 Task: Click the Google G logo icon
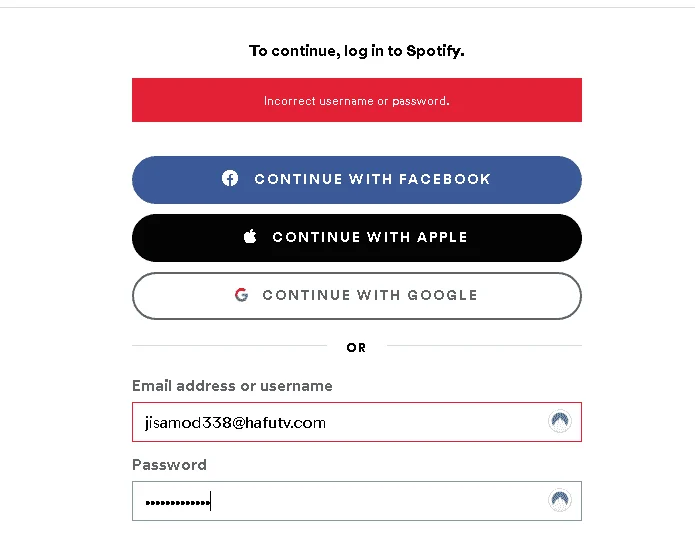[x=242, y=295]
